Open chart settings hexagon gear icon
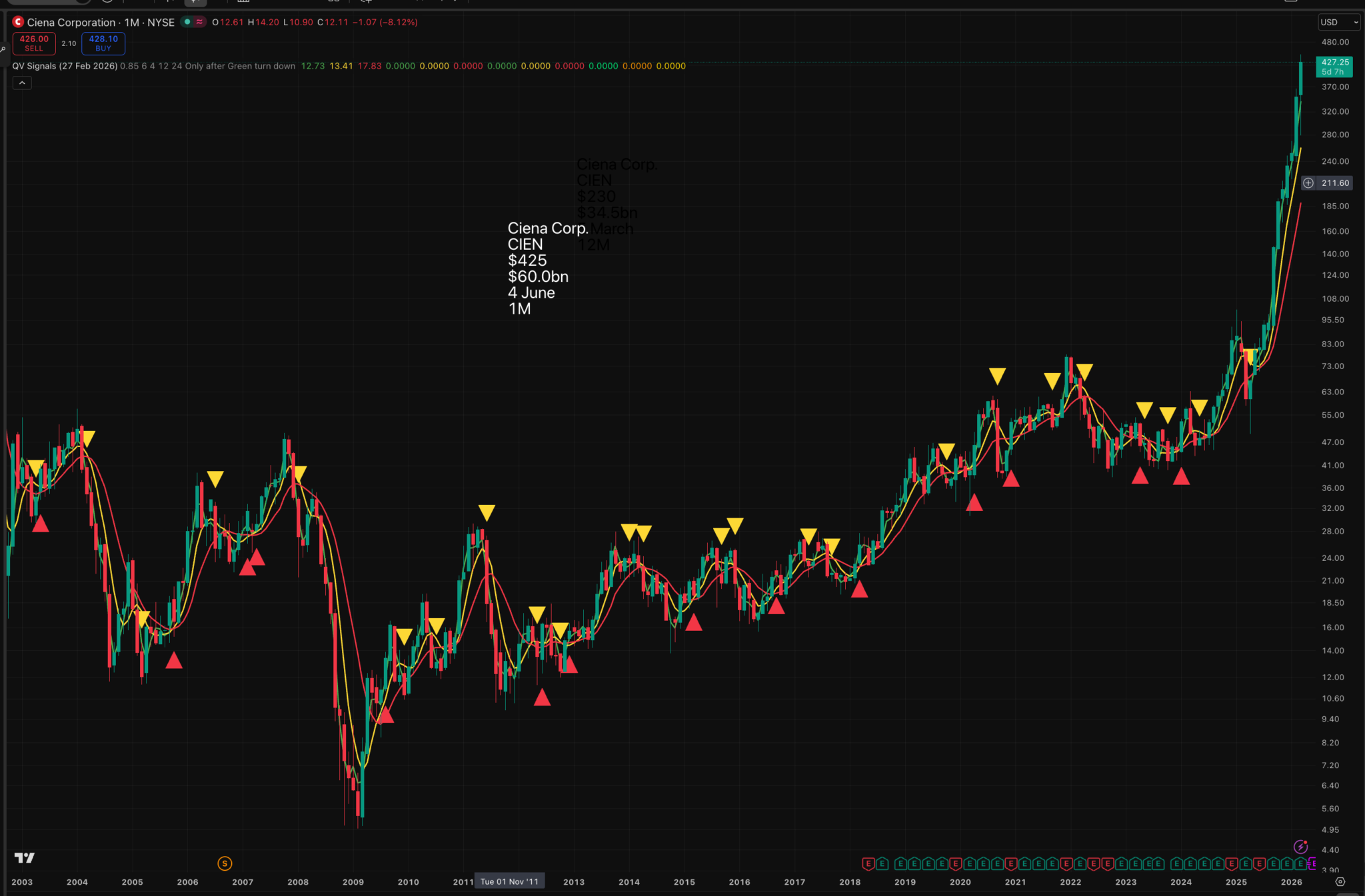The image size is (1365, 896). 1340,881
